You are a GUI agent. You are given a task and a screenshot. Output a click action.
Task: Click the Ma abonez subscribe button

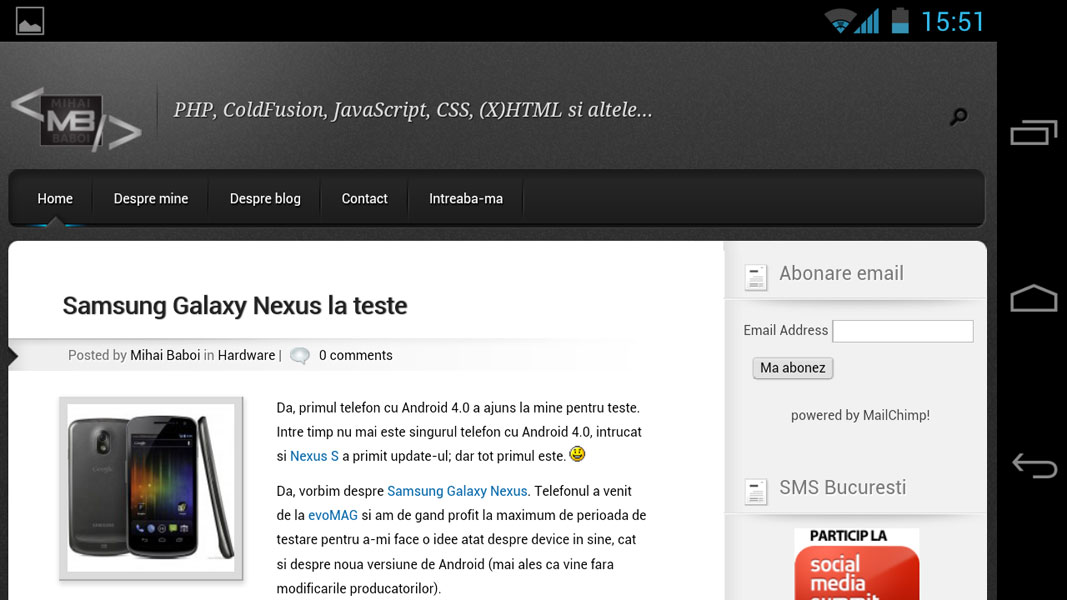click(x=792, y=368)
